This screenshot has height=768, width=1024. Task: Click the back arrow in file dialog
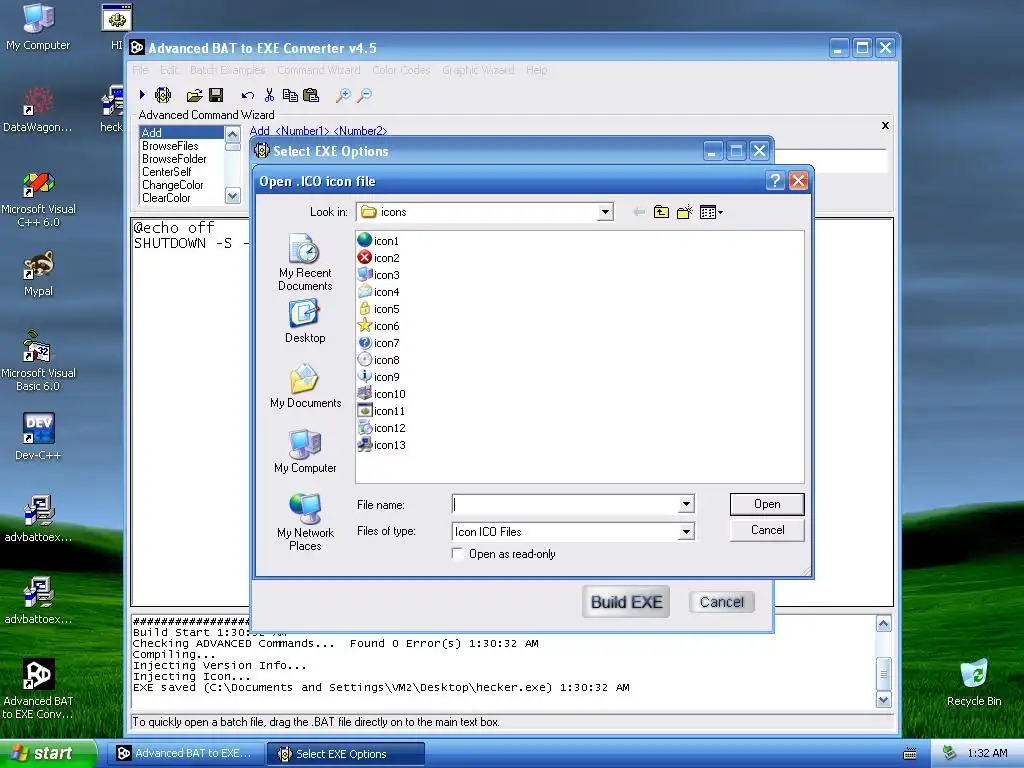639,212
